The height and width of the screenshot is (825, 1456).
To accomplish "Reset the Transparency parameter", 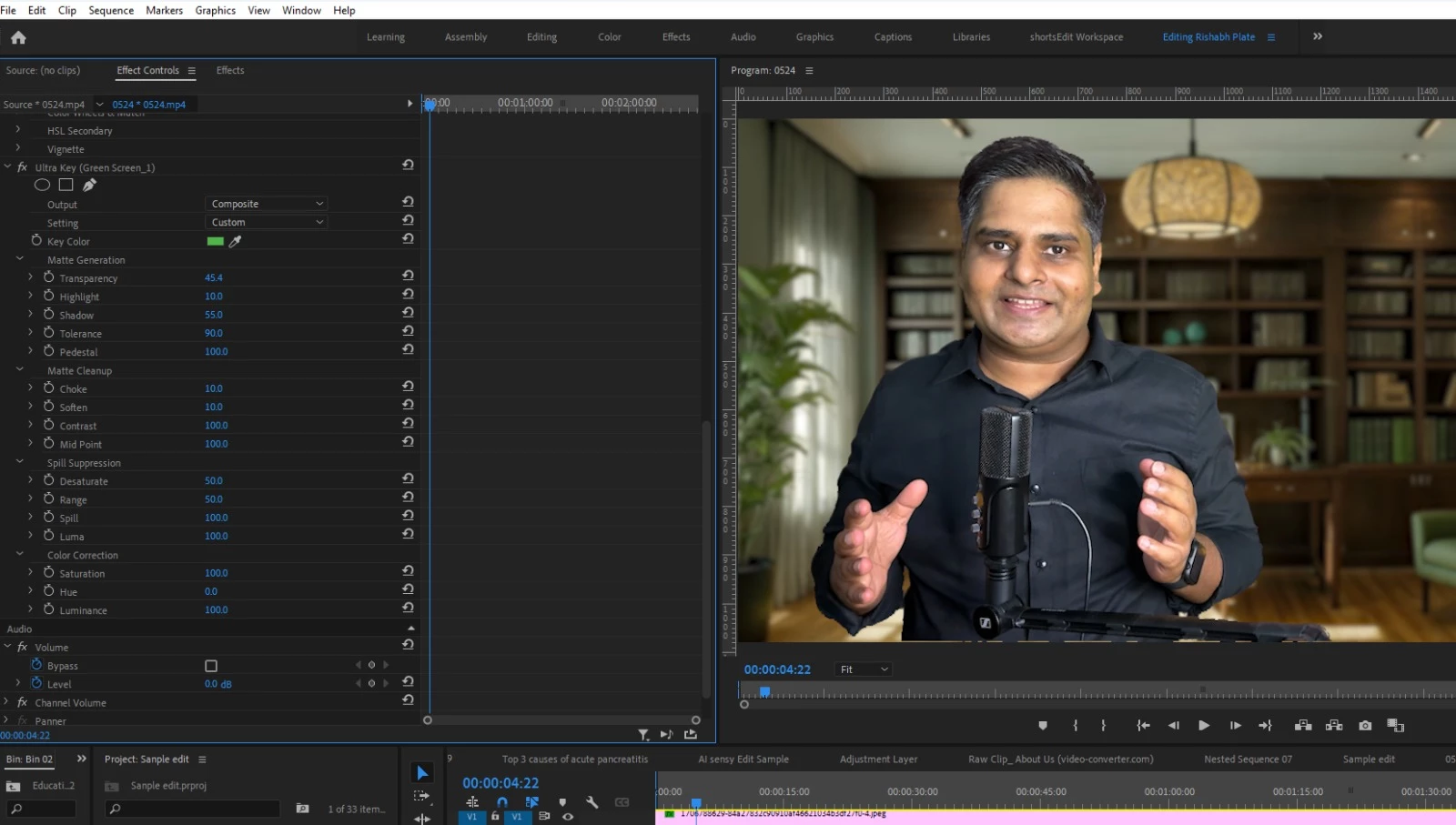I will 408,276.
